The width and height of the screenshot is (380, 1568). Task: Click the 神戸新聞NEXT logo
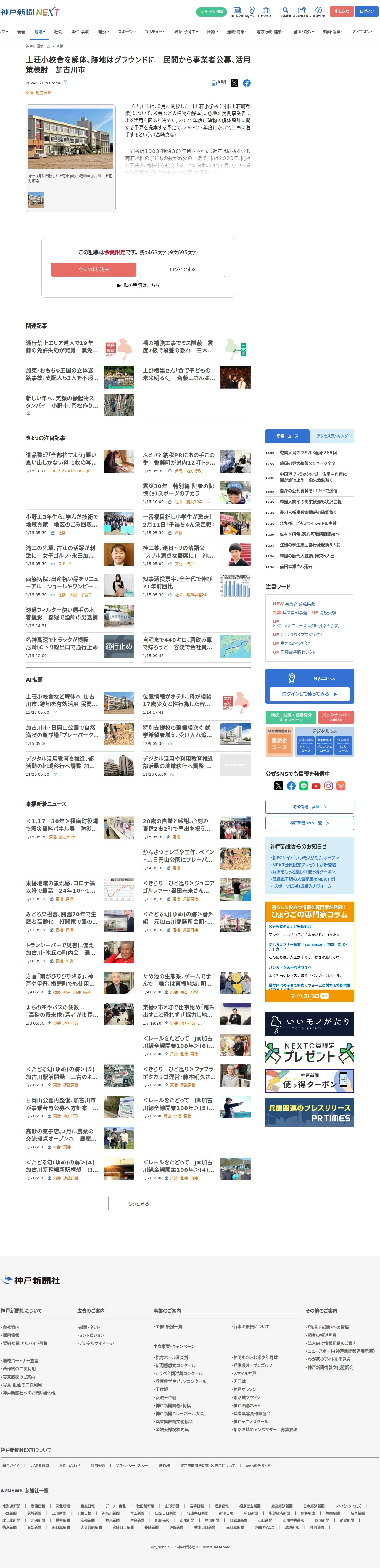[30, 12]
